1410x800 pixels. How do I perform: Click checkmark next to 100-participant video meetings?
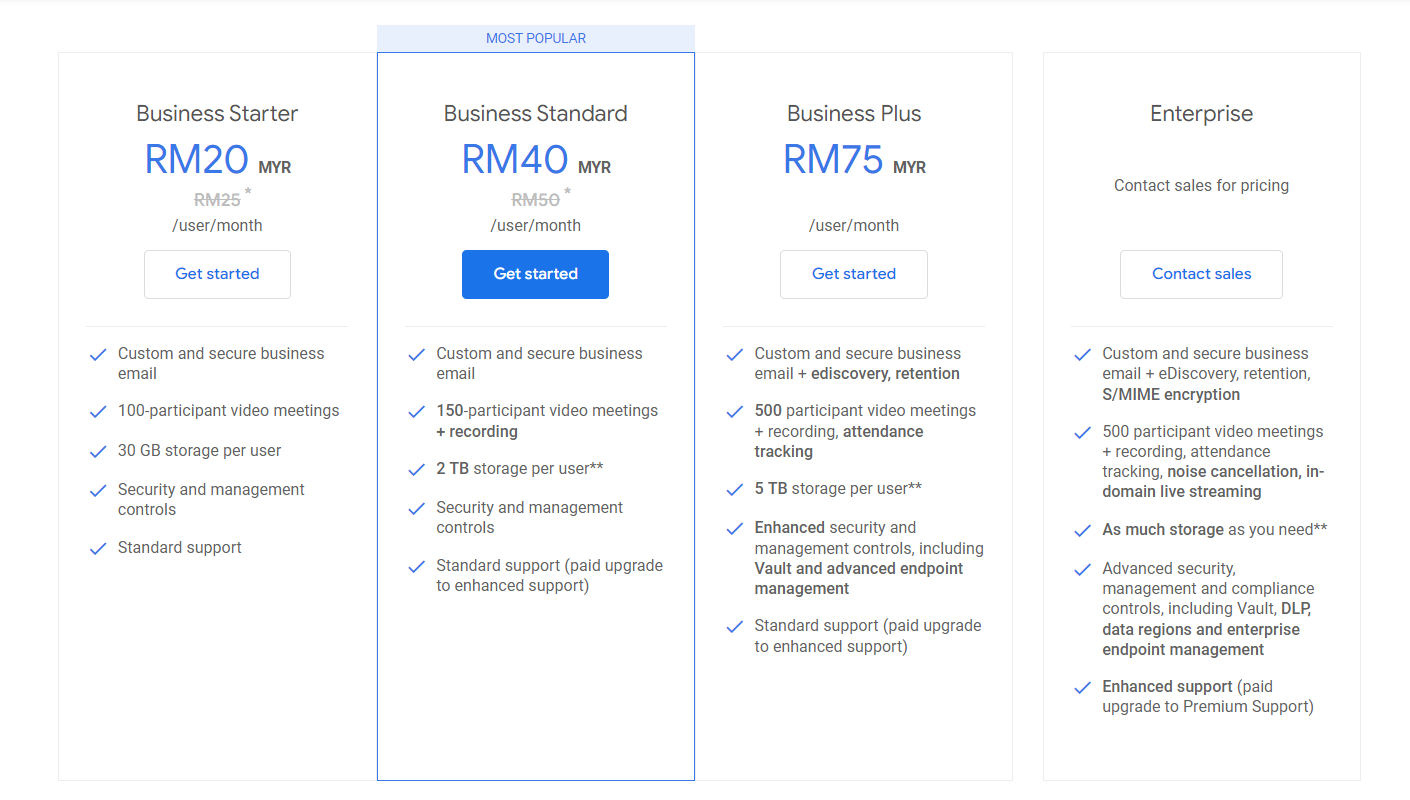coord(98,411)
